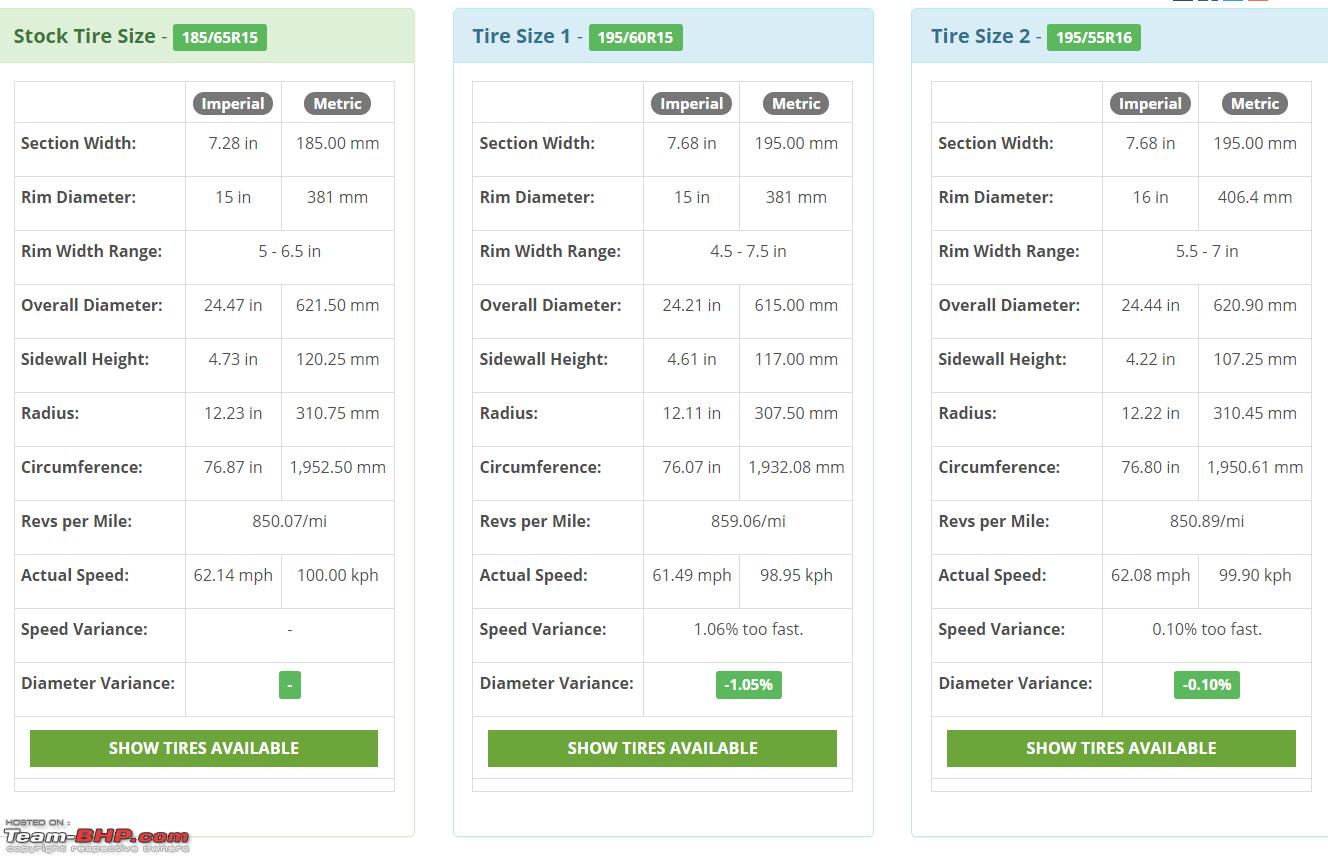Click the 76.87 in circumference value
Screen dimensions: 1328x857
(233, 467)
